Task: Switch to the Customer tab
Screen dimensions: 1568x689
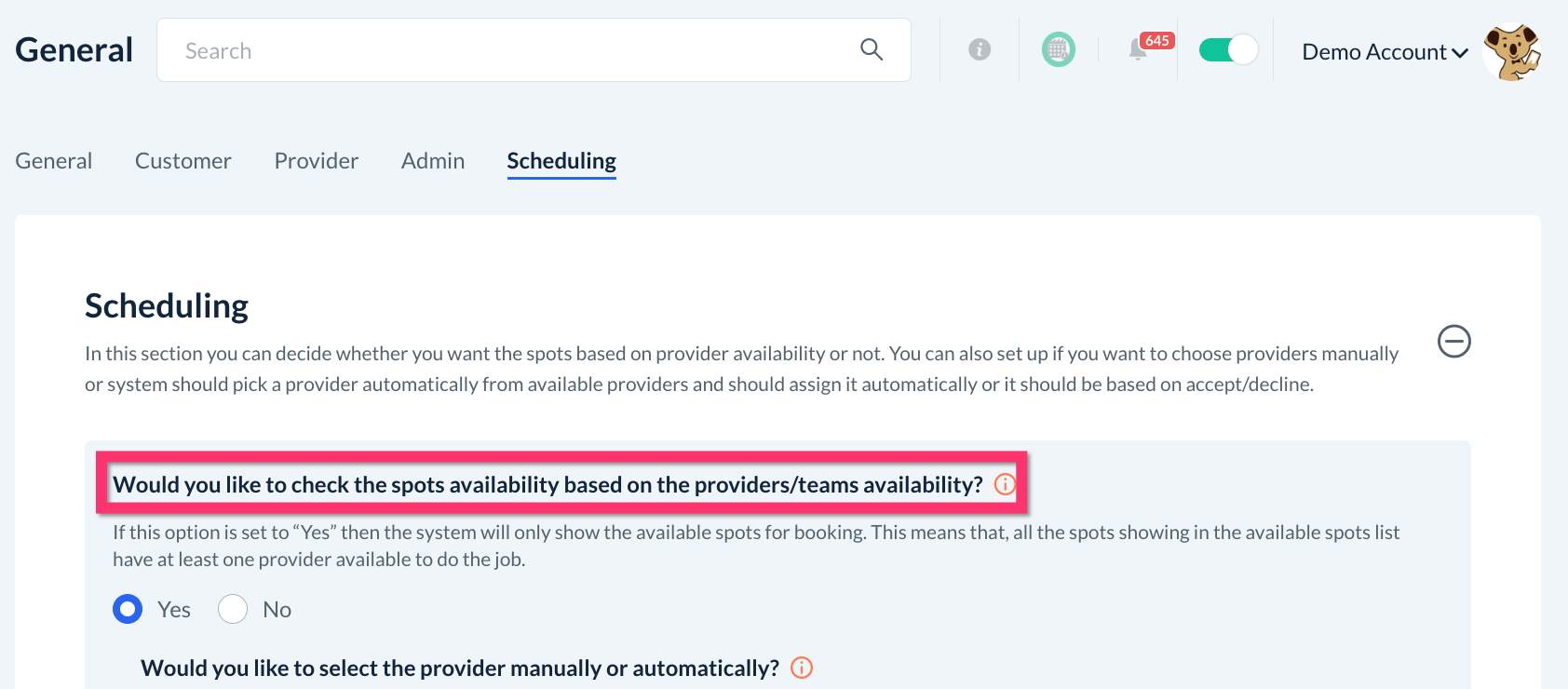Action: (x=183, y=161)
